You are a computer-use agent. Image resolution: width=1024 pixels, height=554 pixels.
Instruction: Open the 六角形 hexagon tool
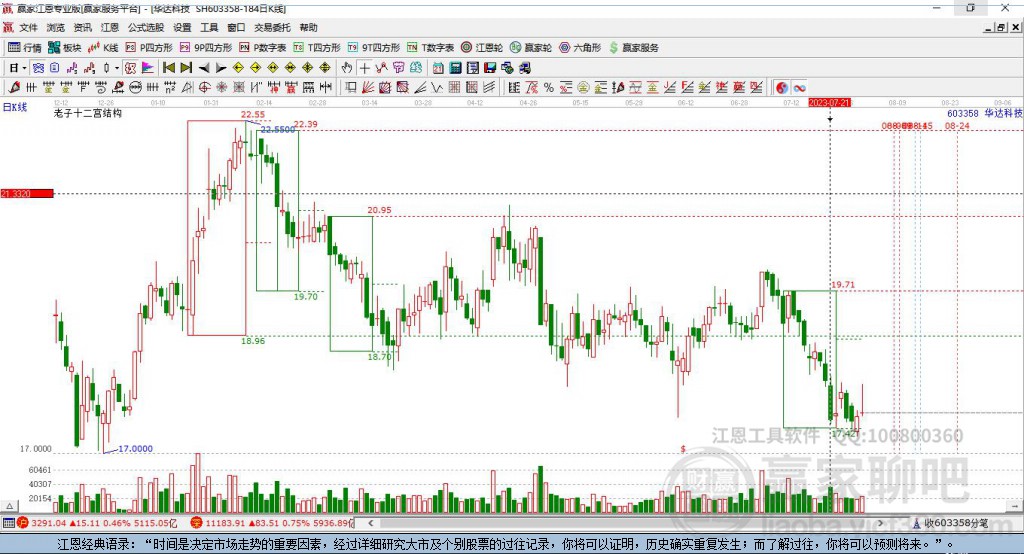(580, 48)
